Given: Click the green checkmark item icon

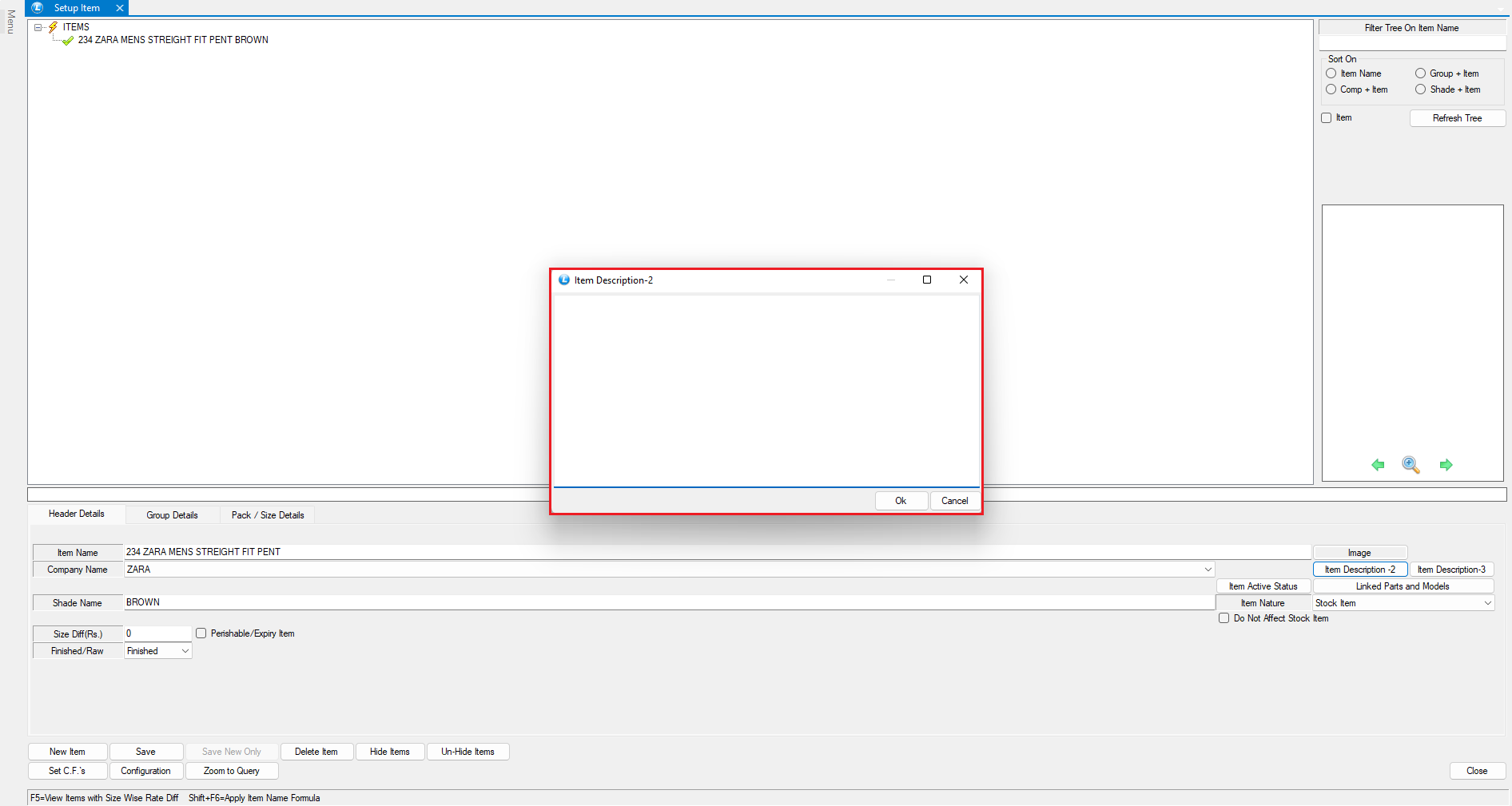Looking at the screenshot, I should pyautogui.click(x=68, y=41).
